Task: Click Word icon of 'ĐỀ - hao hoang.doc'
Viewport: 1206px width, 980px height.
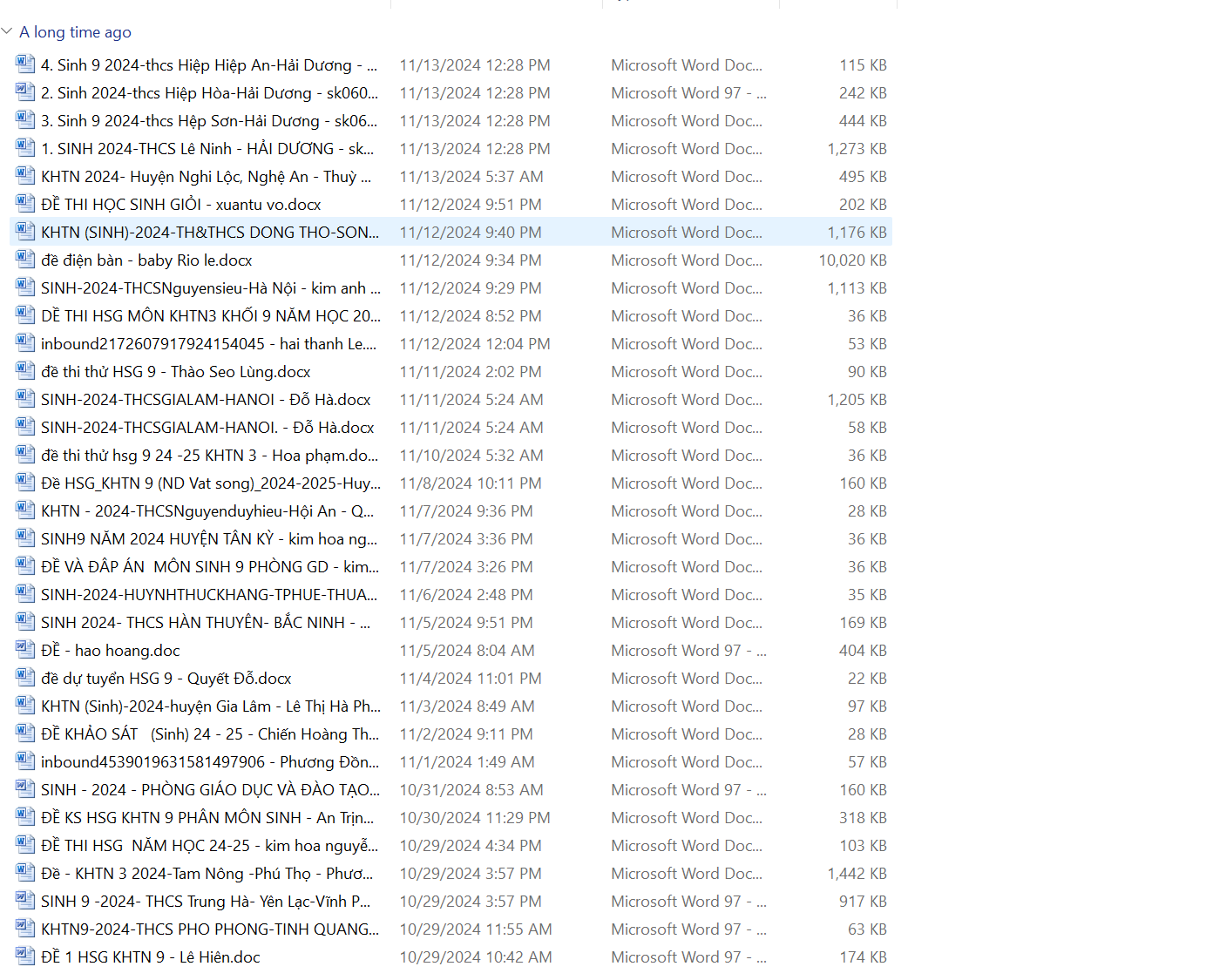Action: [25, 650]
